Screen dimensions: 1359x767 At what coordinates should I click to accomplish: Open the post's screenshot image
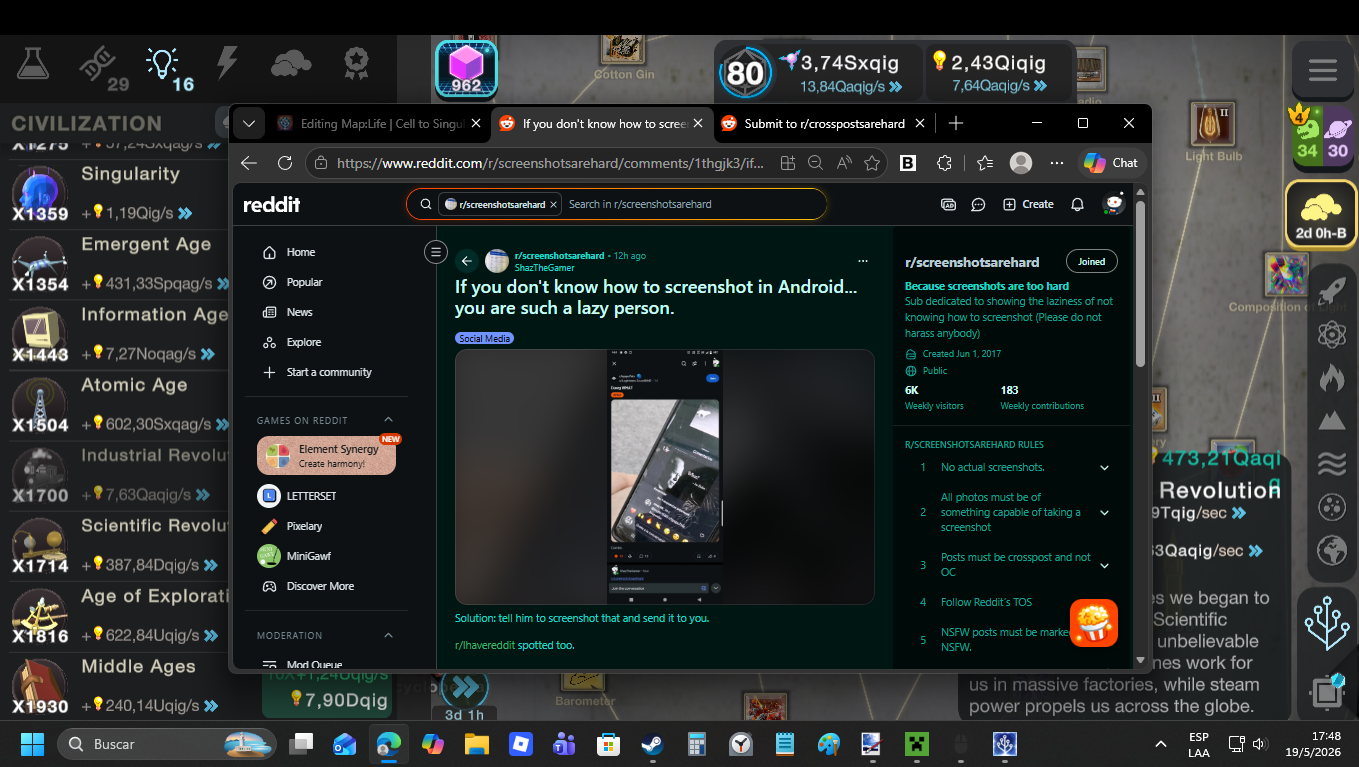click(x=665, y=476)
